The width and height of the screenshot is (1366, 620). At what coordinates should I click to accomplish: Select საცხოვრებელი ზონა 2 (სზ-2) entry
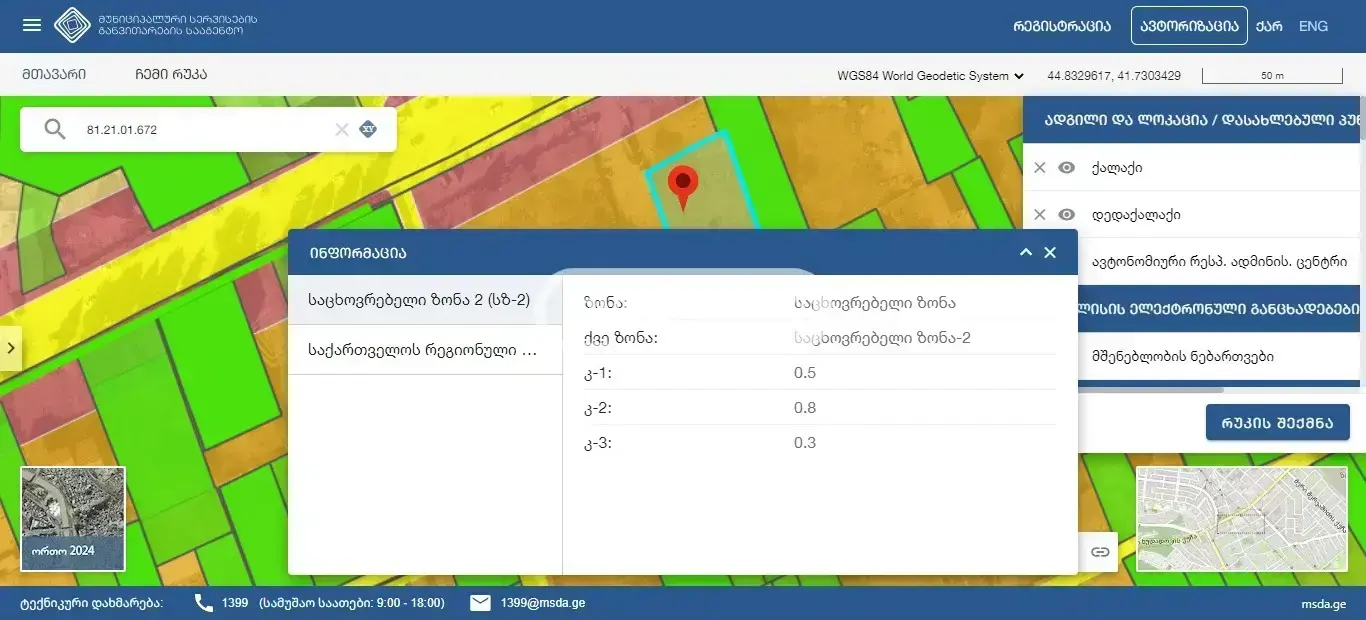tap(425, 300)
